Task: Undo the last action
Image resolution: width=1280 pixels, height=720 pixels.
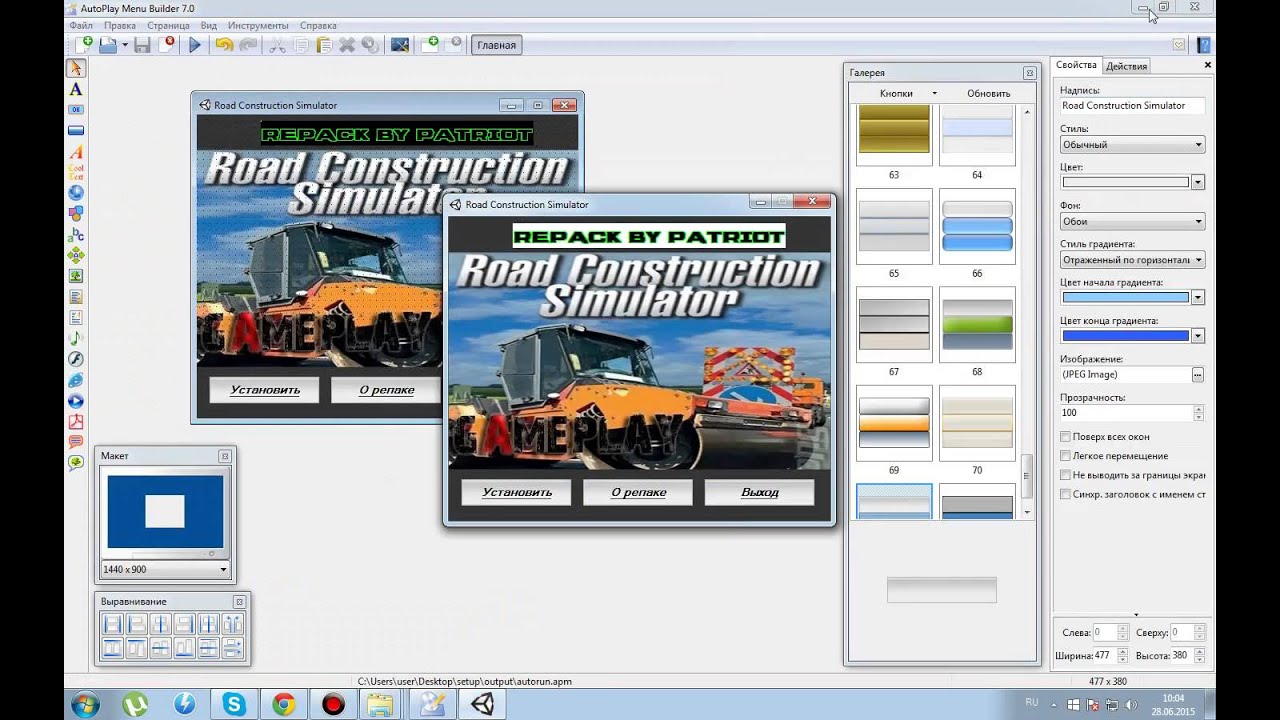Action: coord(223,44)
